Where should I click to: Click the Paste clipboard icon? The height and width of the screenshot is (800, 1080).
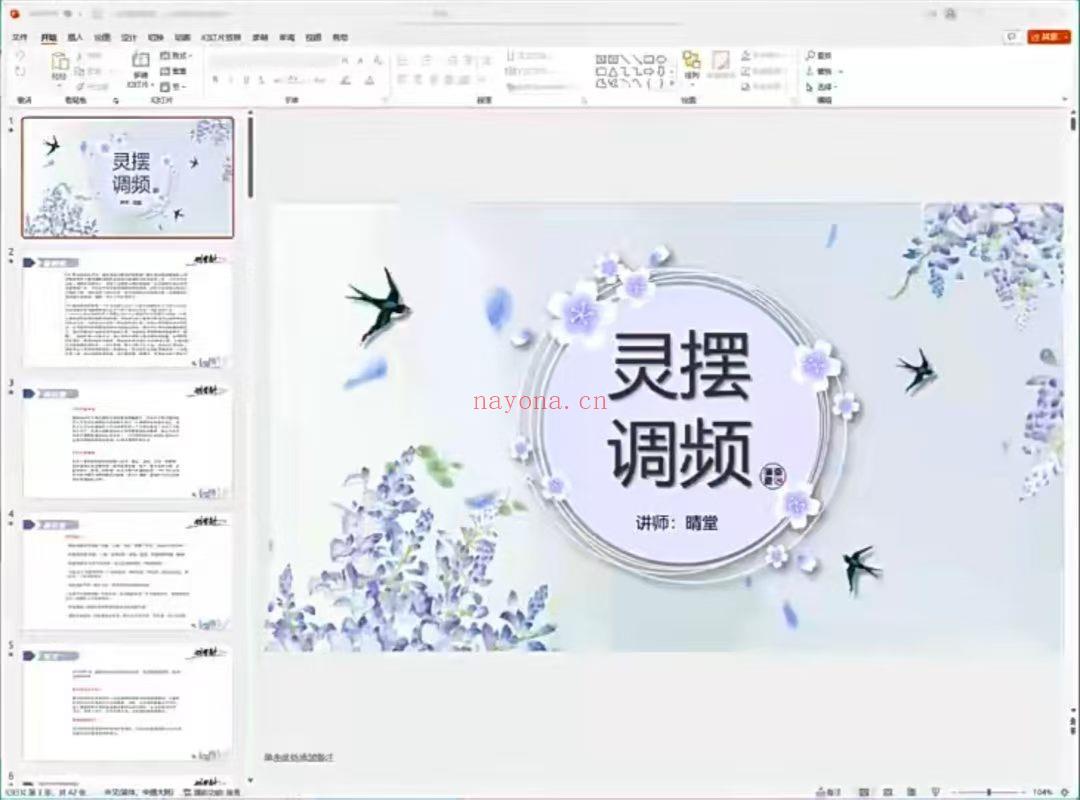click(59, 62)
